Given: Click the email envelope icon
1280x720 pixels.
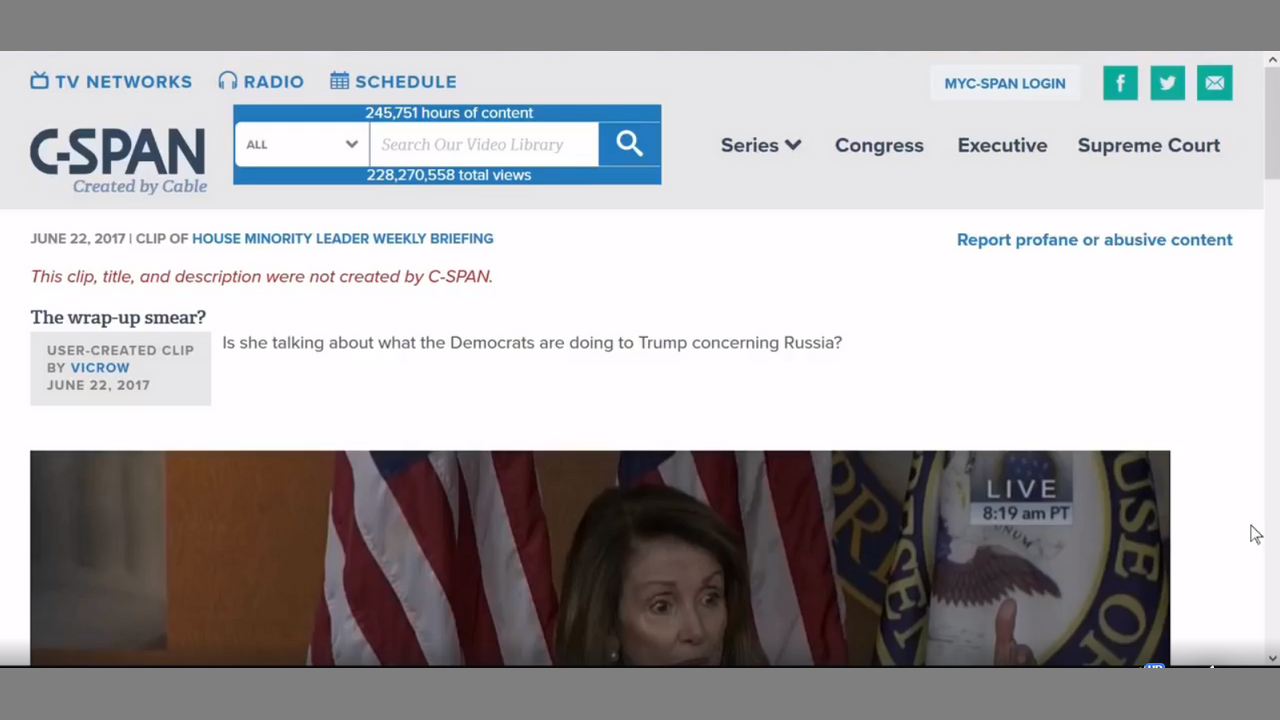Looking at the screenshot, I should click(1214, 83).
